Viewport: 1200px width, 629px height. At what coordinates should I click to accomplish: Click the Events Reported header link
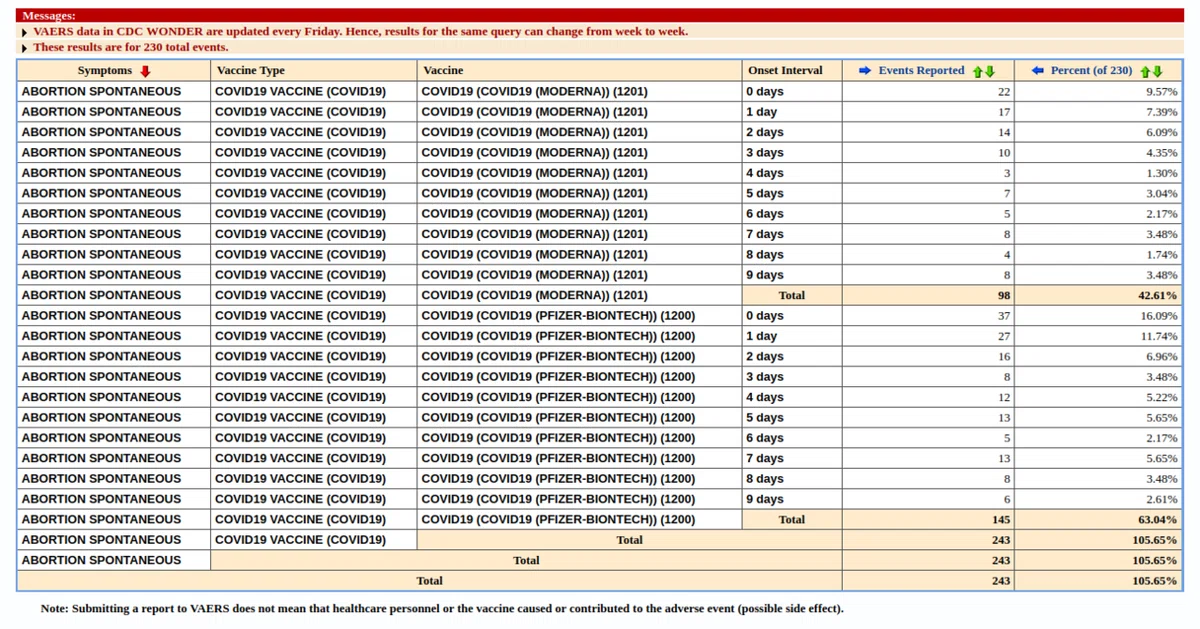pos(921,71)
